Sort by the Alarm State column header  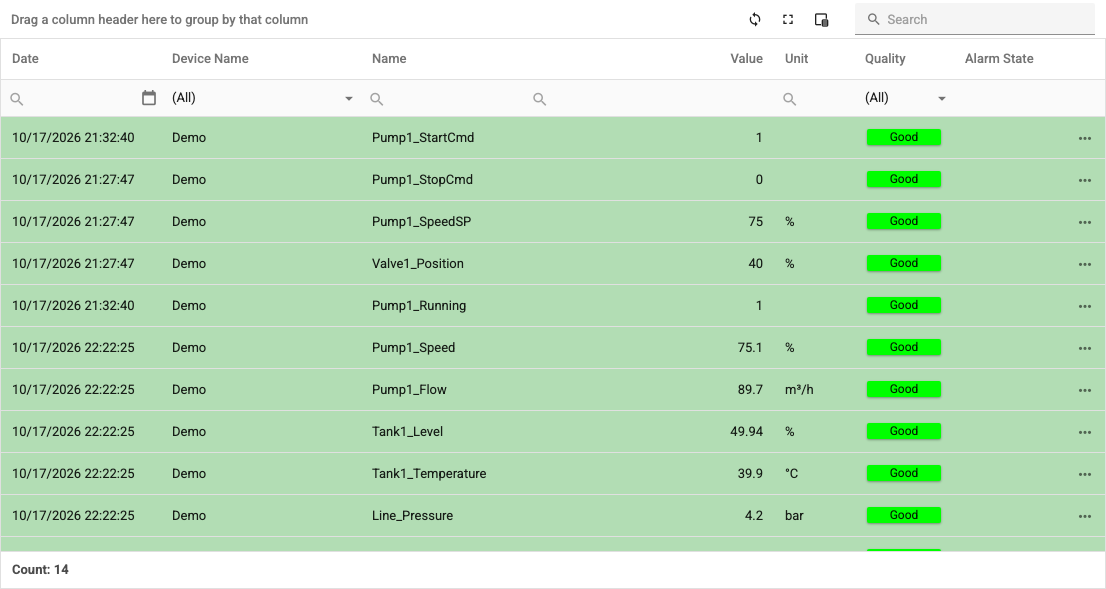(x=999, y=59)
